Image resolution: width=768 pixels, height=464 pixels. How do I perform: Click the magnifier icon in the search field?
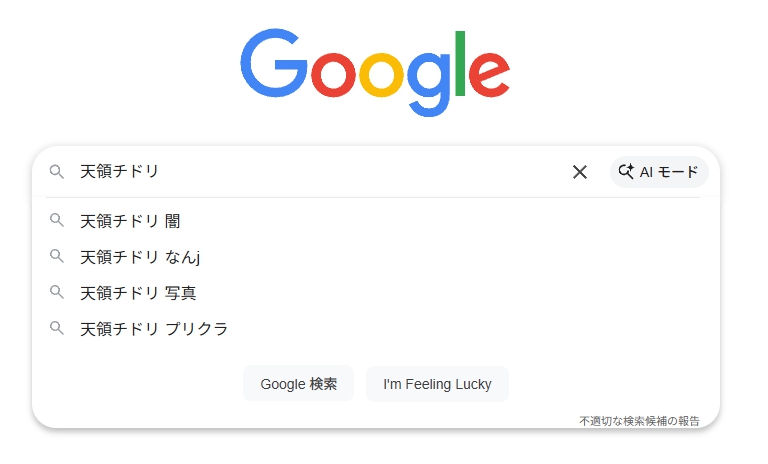pyautogui.click(x=57, y=172)
